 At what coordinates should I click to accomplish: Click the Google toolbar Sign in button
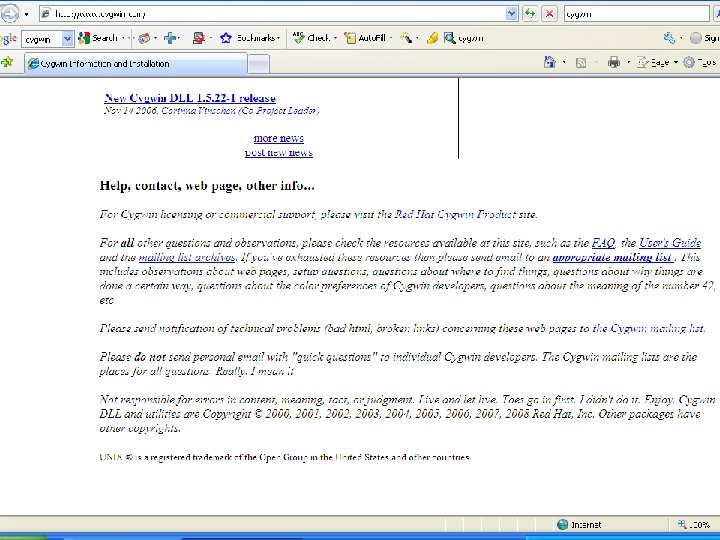point(704,38)
